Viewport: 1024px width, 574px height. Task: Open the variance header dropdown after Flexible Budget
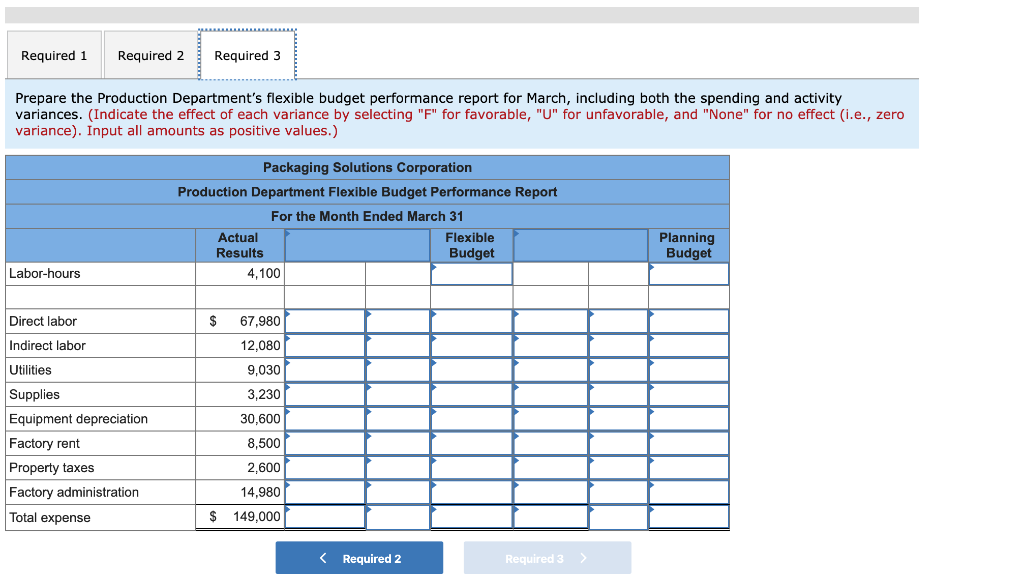click(581, 246)
